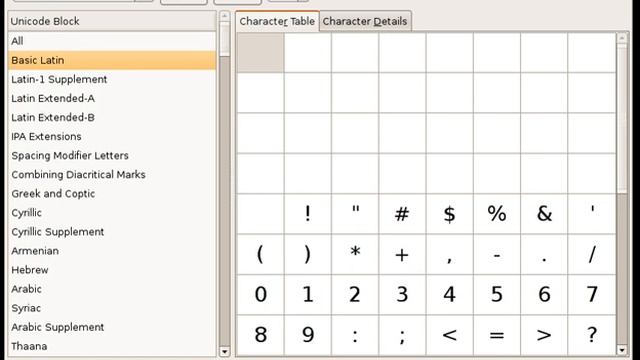Select the Armenian block

click(112, 251)
